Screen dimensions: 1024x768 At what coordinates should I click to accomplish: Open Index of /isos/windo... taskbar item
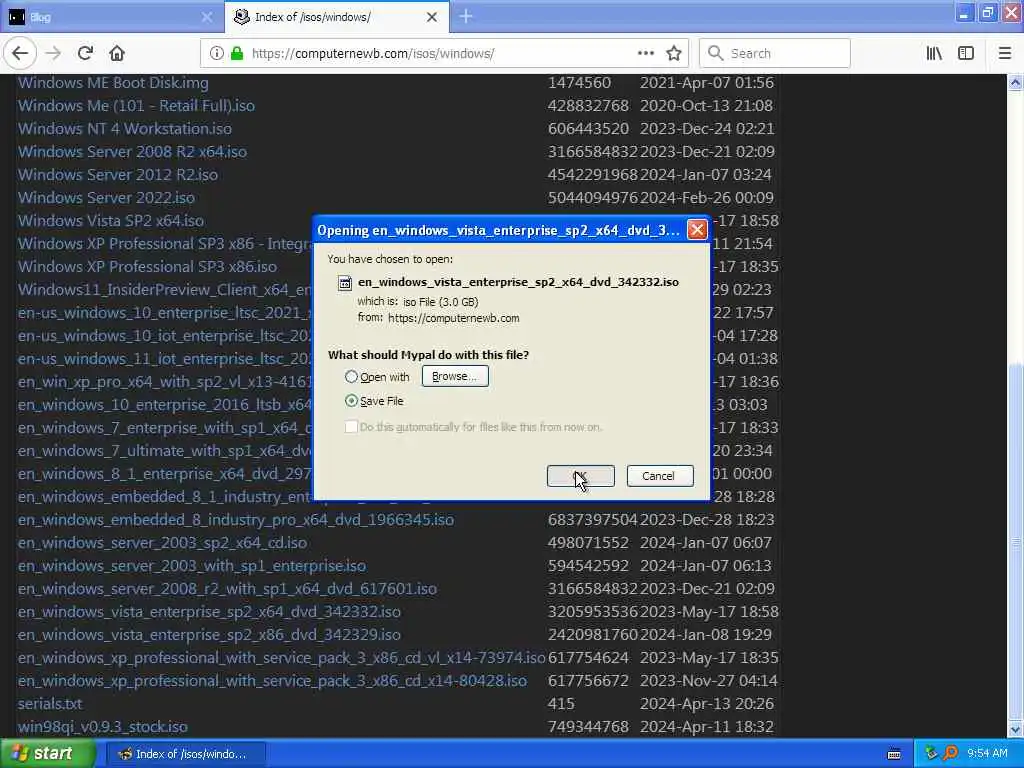(185, 754)
